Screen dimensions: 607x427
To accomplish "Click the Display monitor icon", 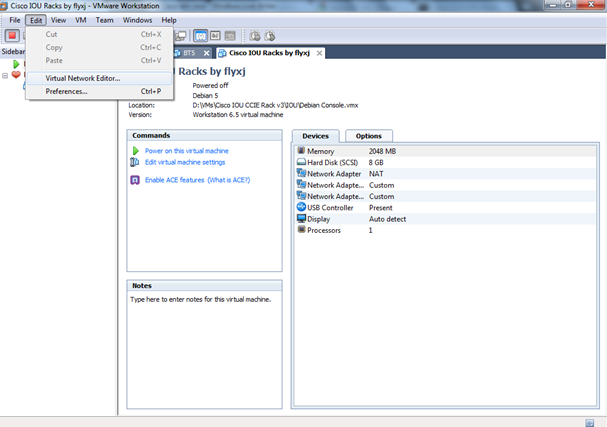I will point(301,218).
